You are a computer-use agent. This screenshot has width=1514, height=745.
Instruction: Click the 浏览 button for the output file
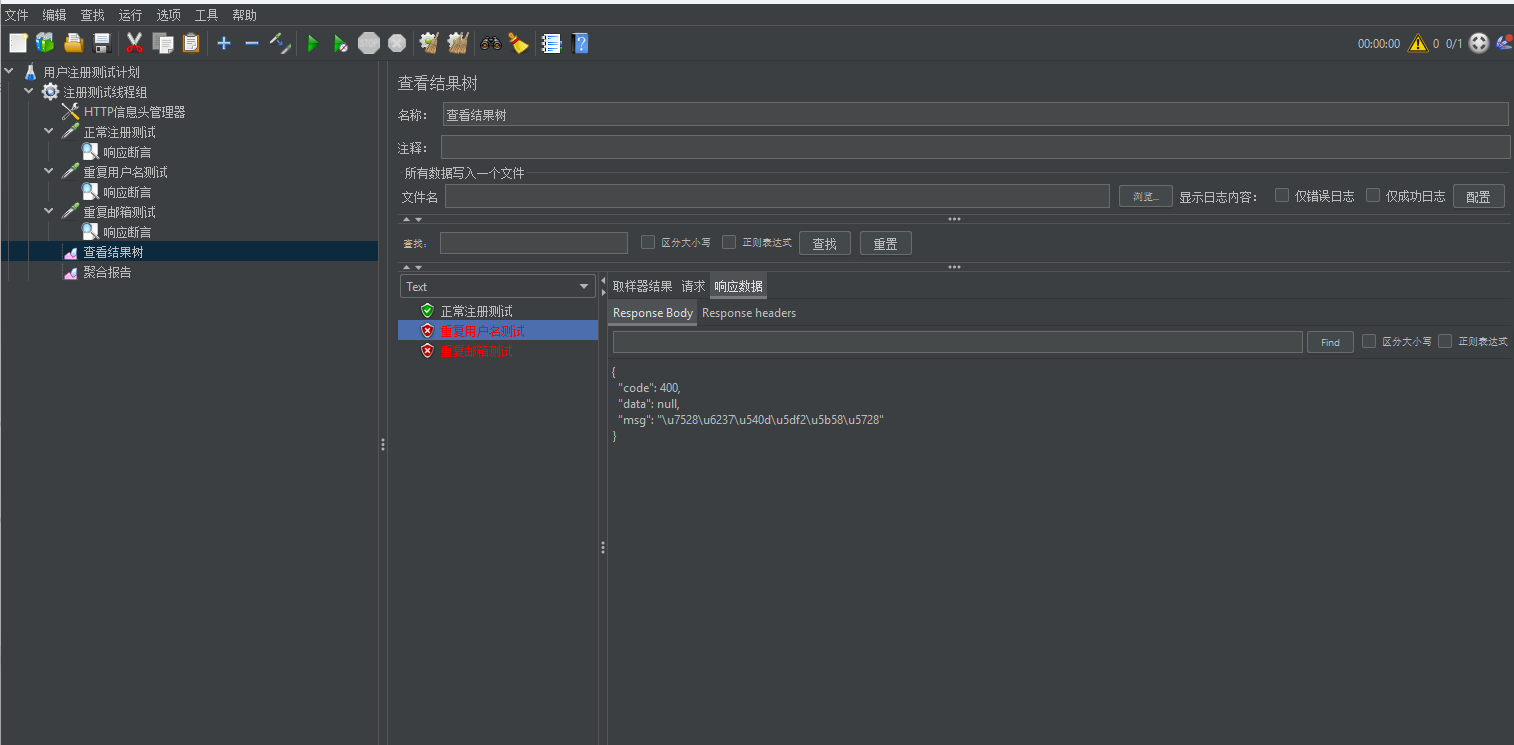coord(1144,195)
